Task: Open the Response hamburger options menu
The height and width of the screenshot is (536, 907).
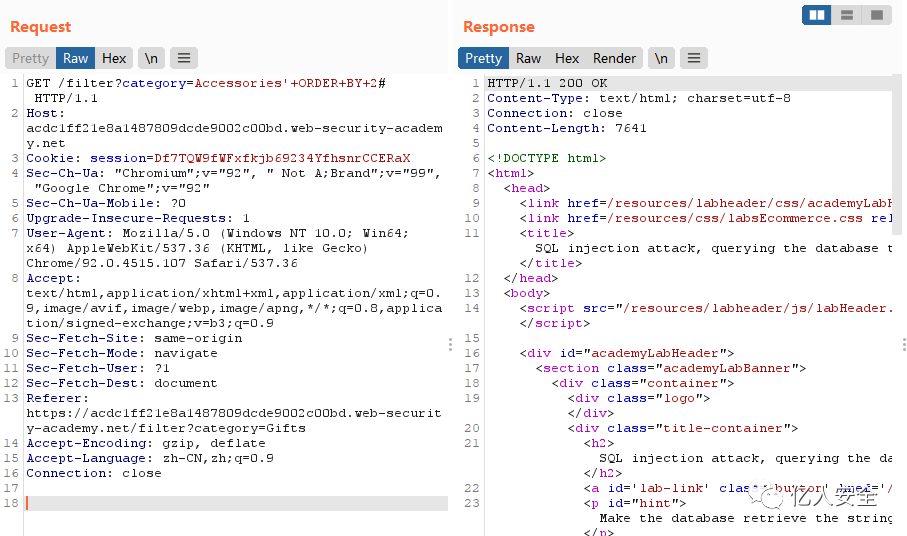Action: tap(694, 58)
